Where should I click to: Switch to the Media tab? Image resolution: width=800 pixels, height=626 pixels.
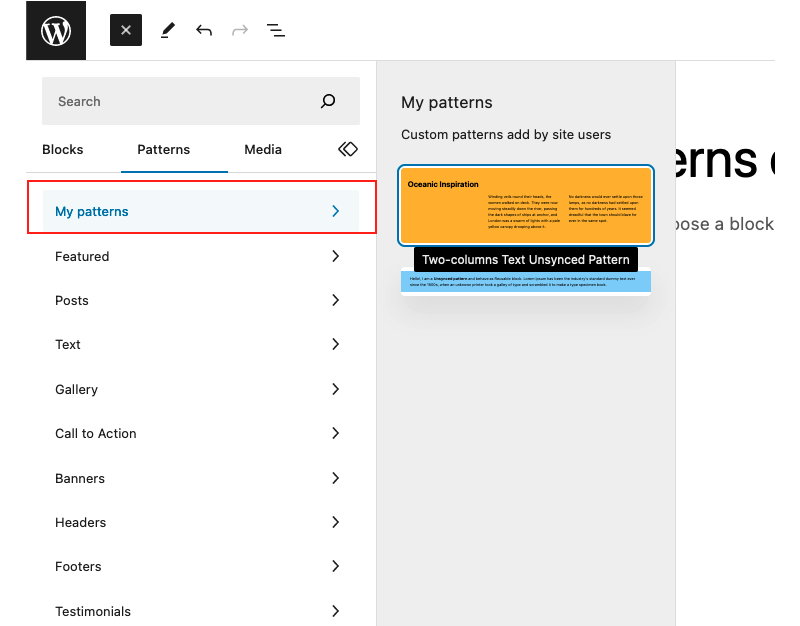click(x=263, y=149)
